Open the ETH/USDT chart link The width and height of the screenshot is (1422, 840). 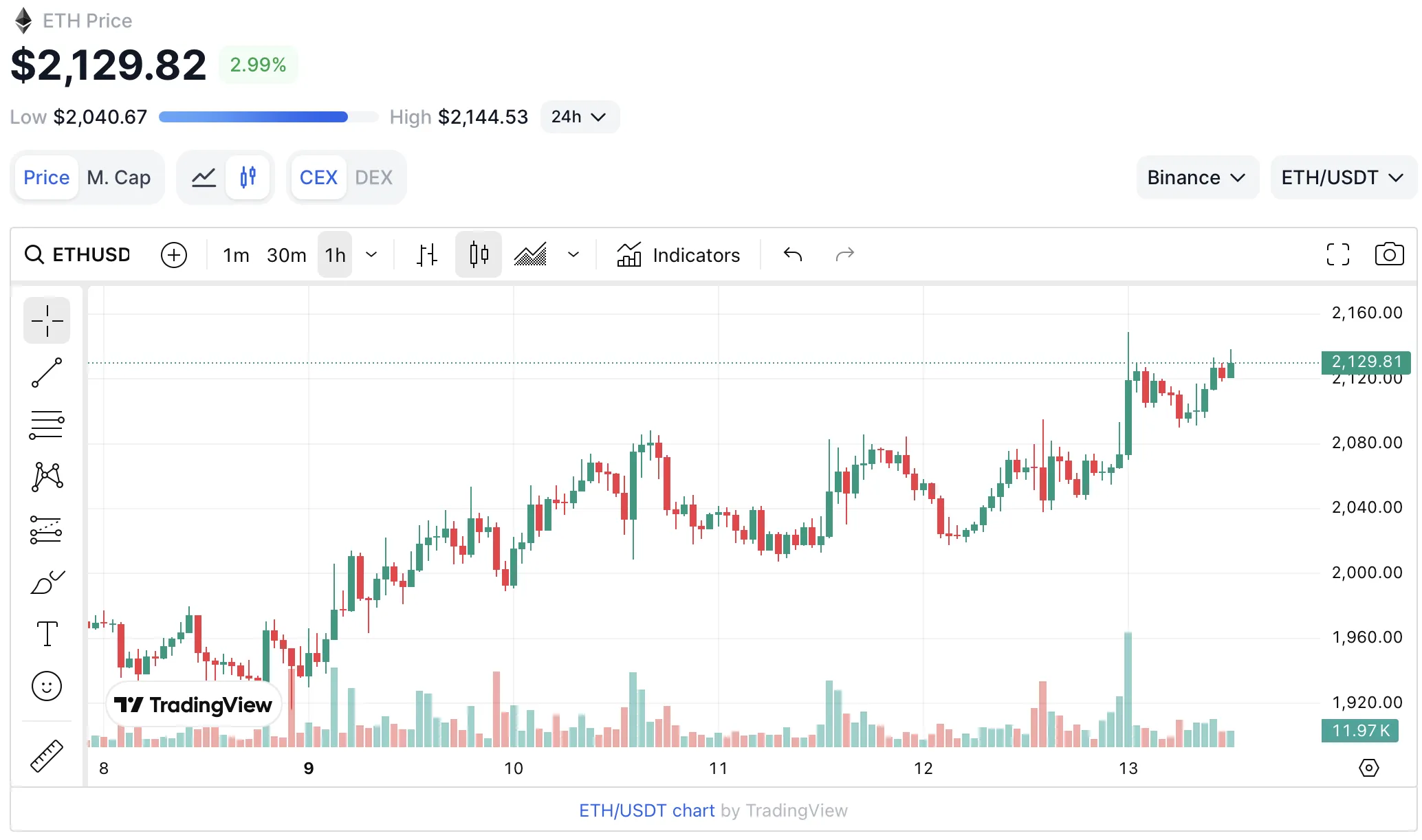point(646,810)
